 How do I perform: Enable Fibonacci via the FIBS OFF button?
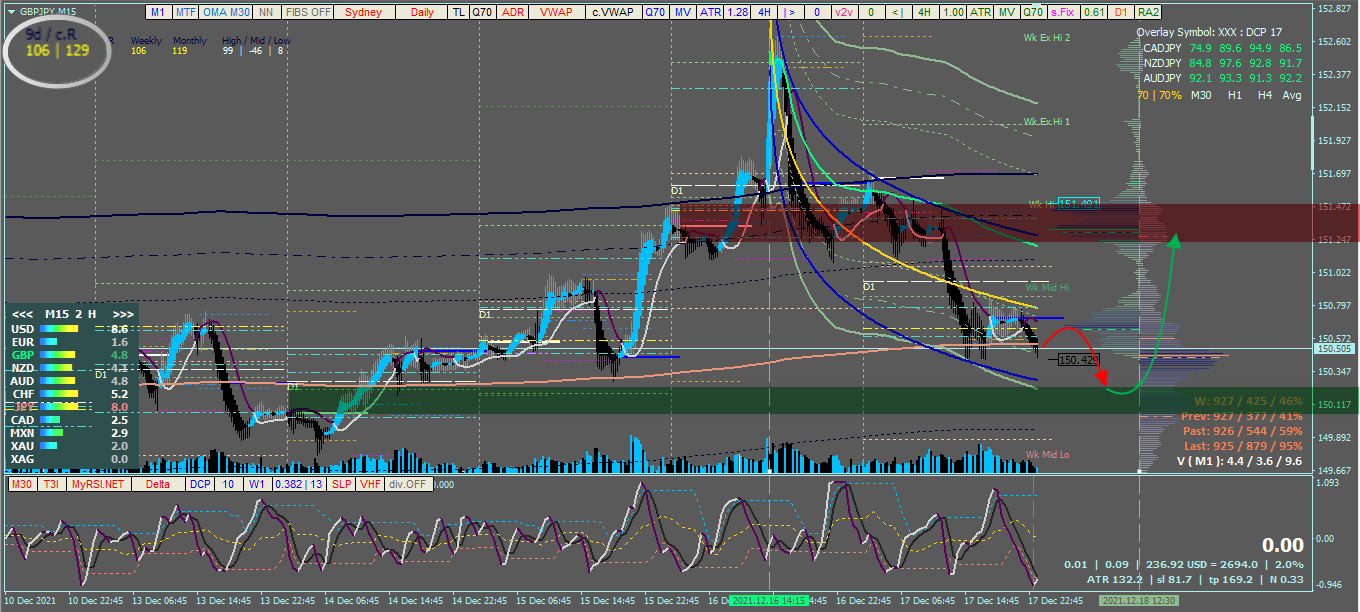[307, 12]
